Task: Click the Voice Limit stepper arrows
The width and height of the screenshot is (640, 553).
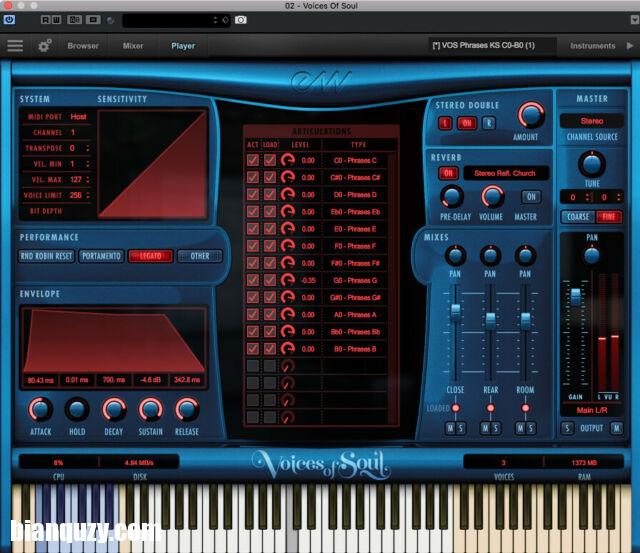Action: [88, 195]
